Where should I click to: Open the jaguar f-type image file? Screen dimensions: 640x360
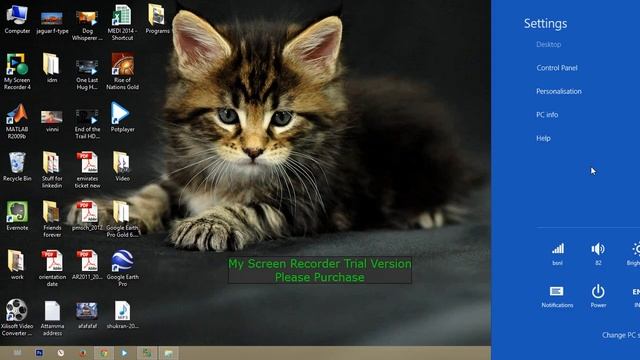click(52, 22)
